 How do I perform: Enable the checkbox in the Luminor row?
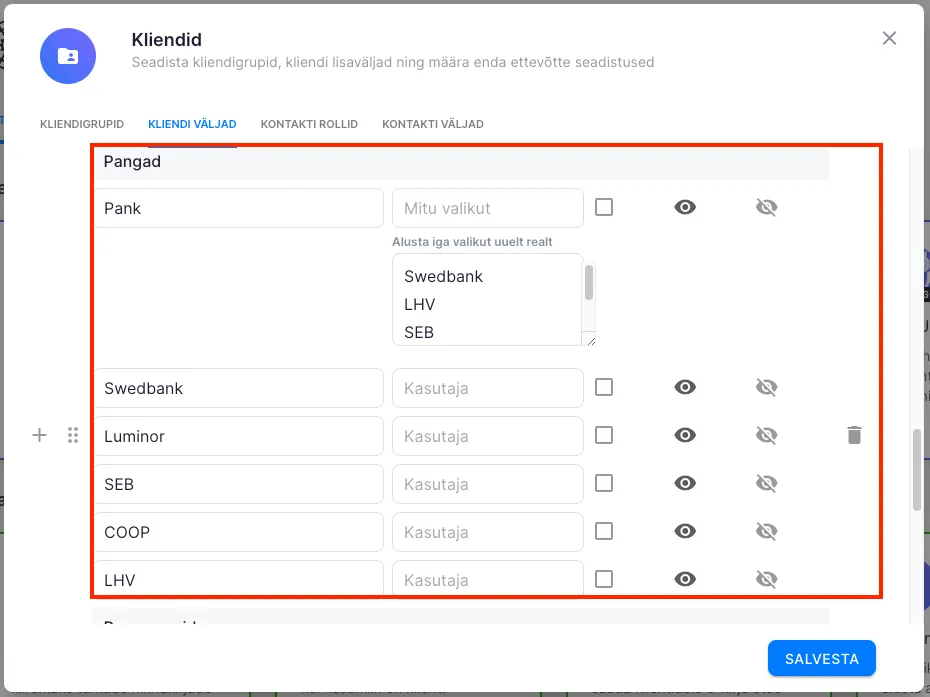coord(604,435)
